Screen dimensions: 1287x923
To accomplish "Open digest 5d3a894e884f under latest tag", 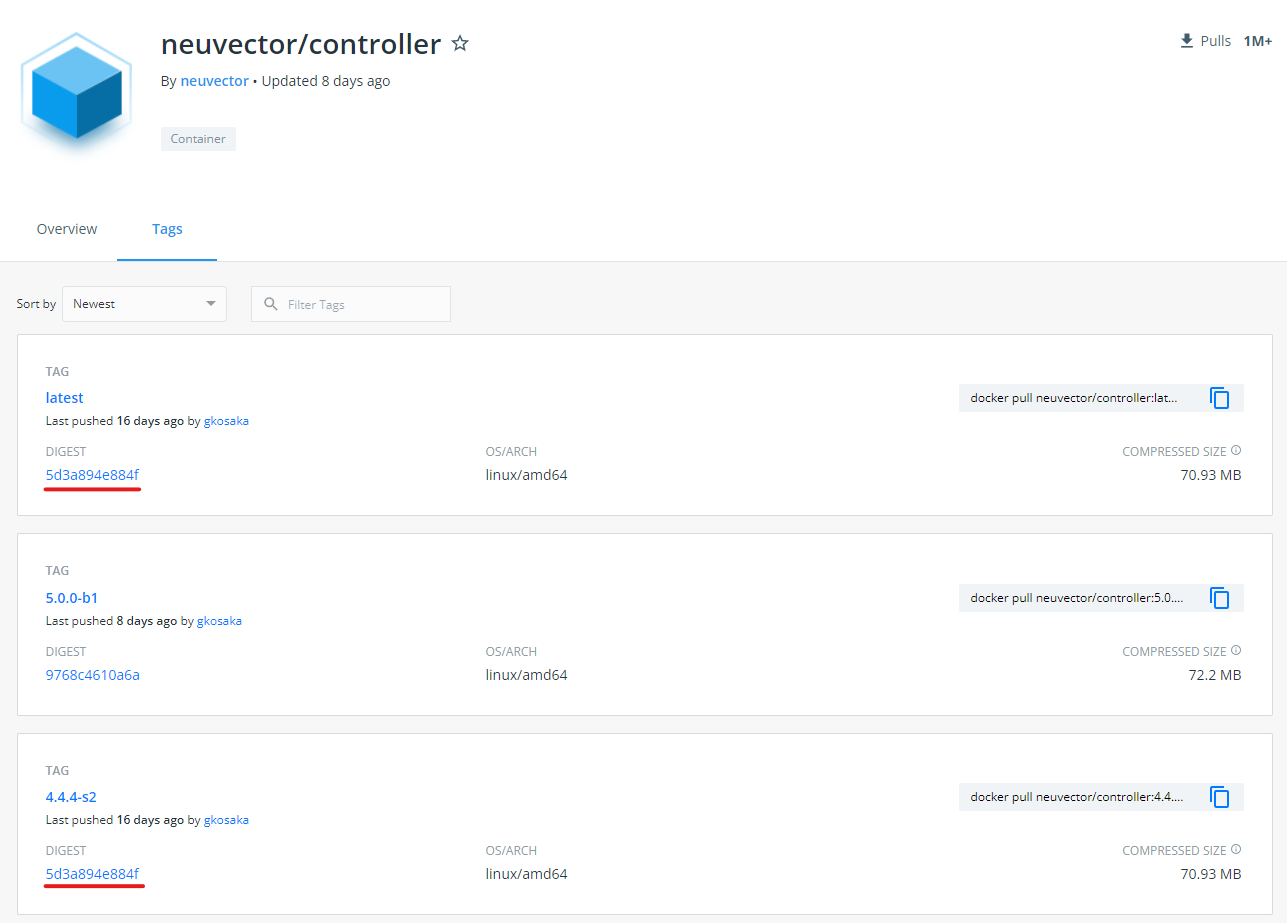I will [x=92, y=475].
